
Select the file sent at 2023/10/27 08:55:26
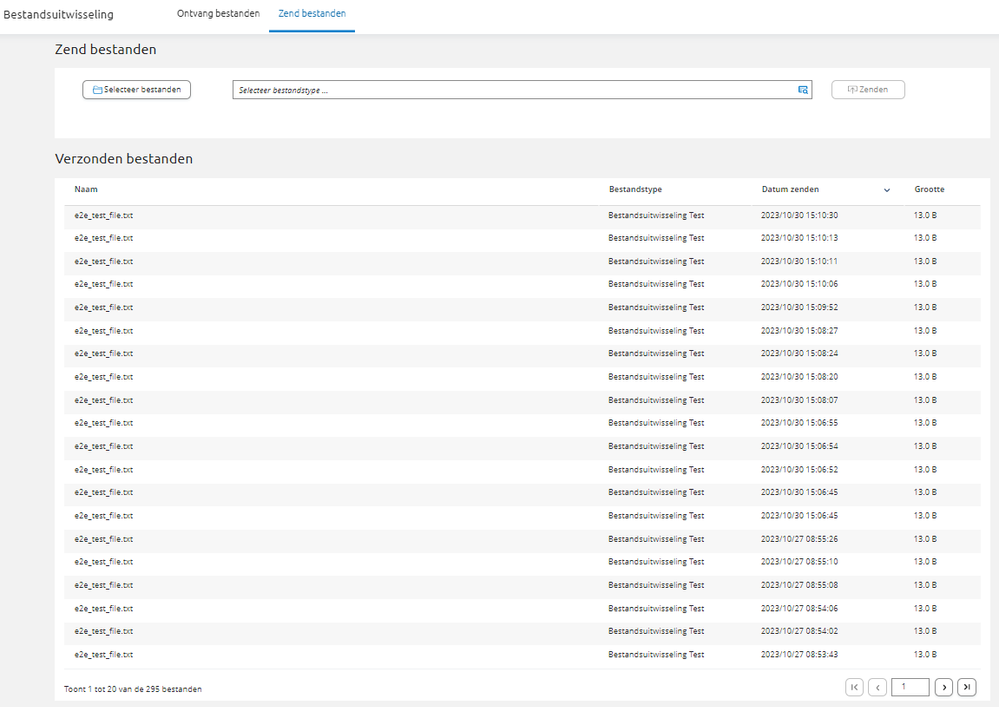522,539
